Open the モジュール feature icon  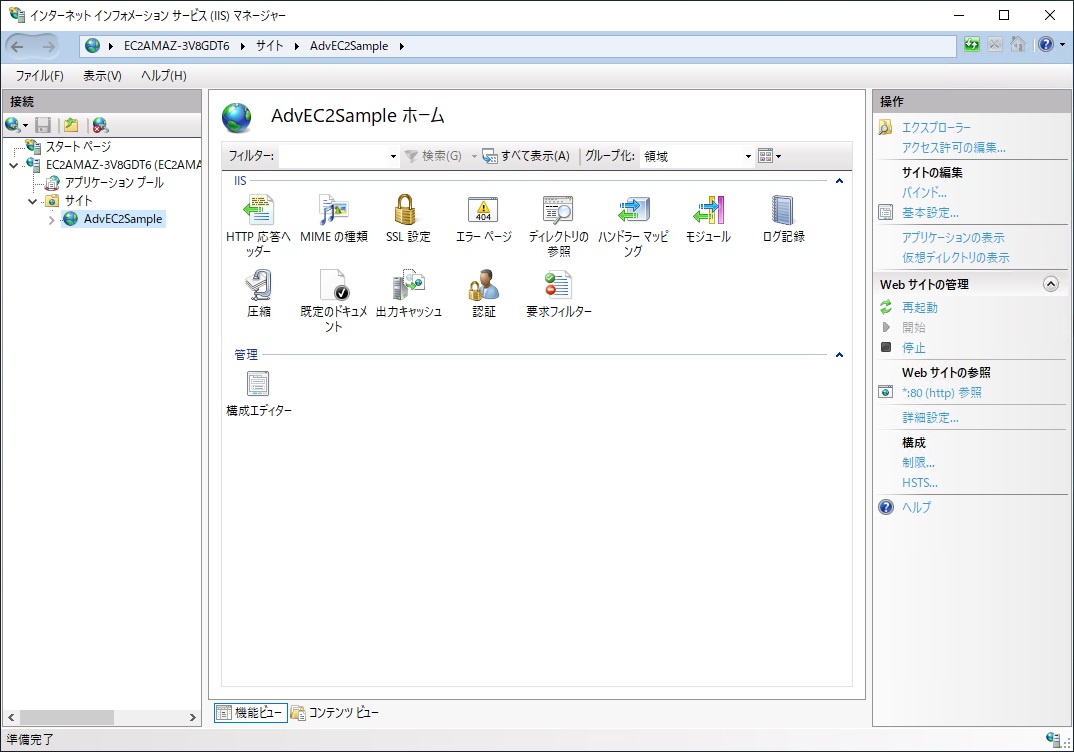[x=708, y=210]
